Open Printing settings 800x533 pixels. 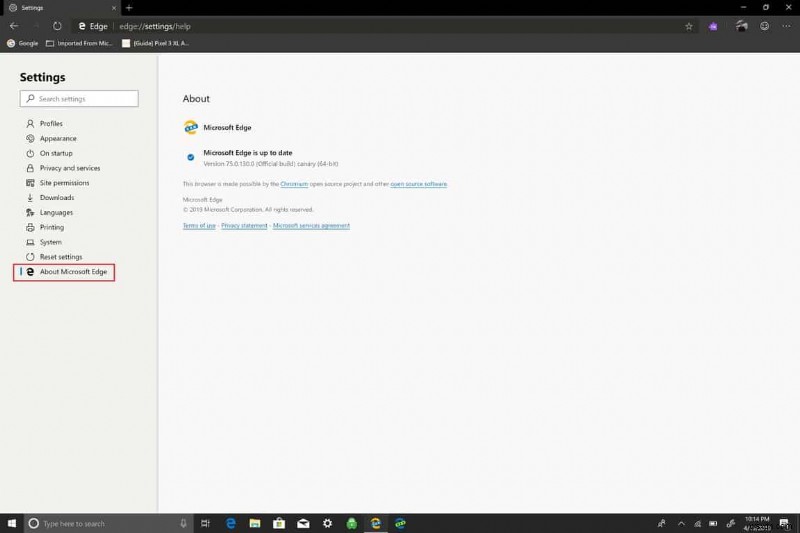(x=52, y=227)
